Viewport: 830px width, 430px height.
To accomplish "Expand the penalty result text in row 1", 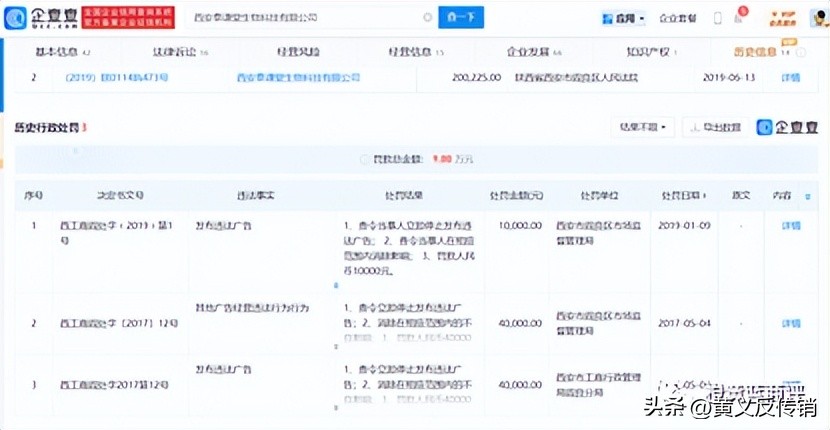I will (x=335, y=285).
